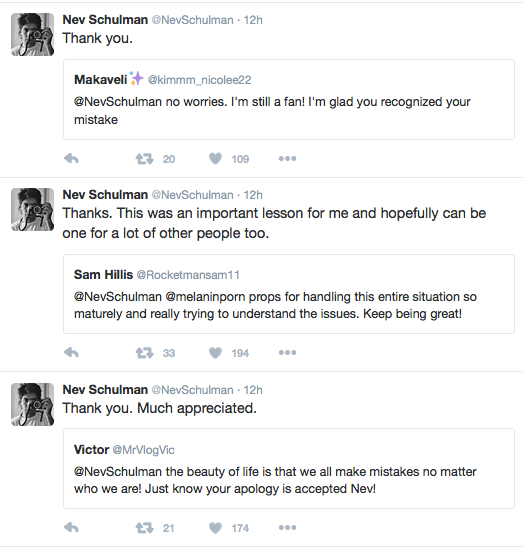523x550 pixels.
Task: Like the tweet with 109 likes
Action: 215,159
